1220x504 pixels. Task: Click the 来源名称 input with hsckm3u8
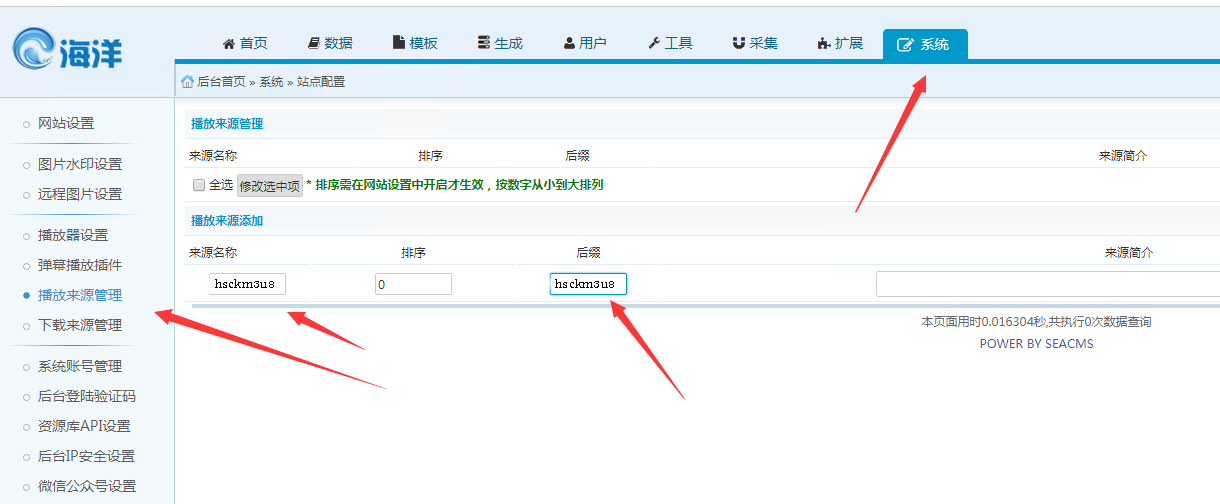tap(247, 284)
